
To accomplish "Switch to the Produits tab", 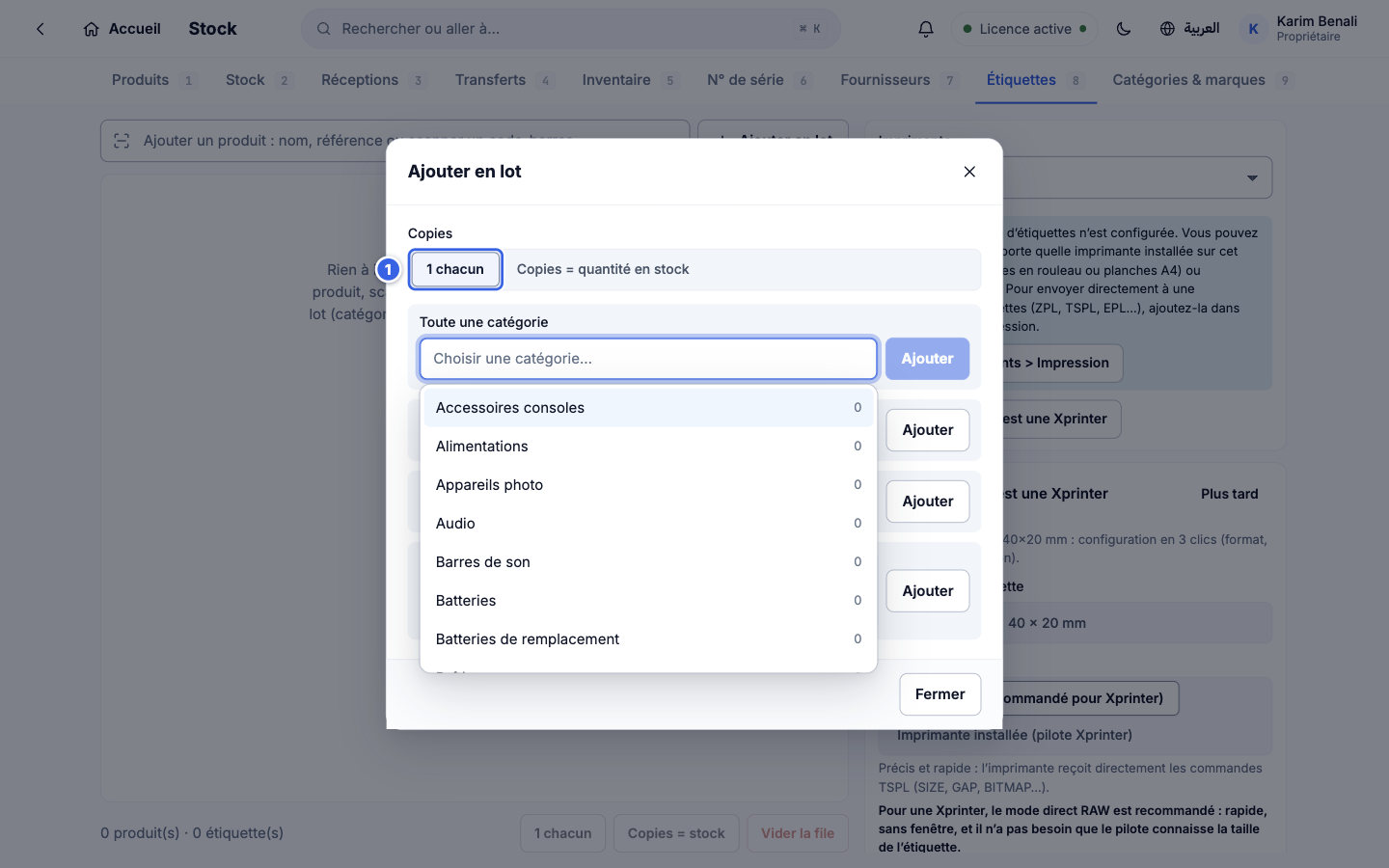I will click(x=153, y=80).
